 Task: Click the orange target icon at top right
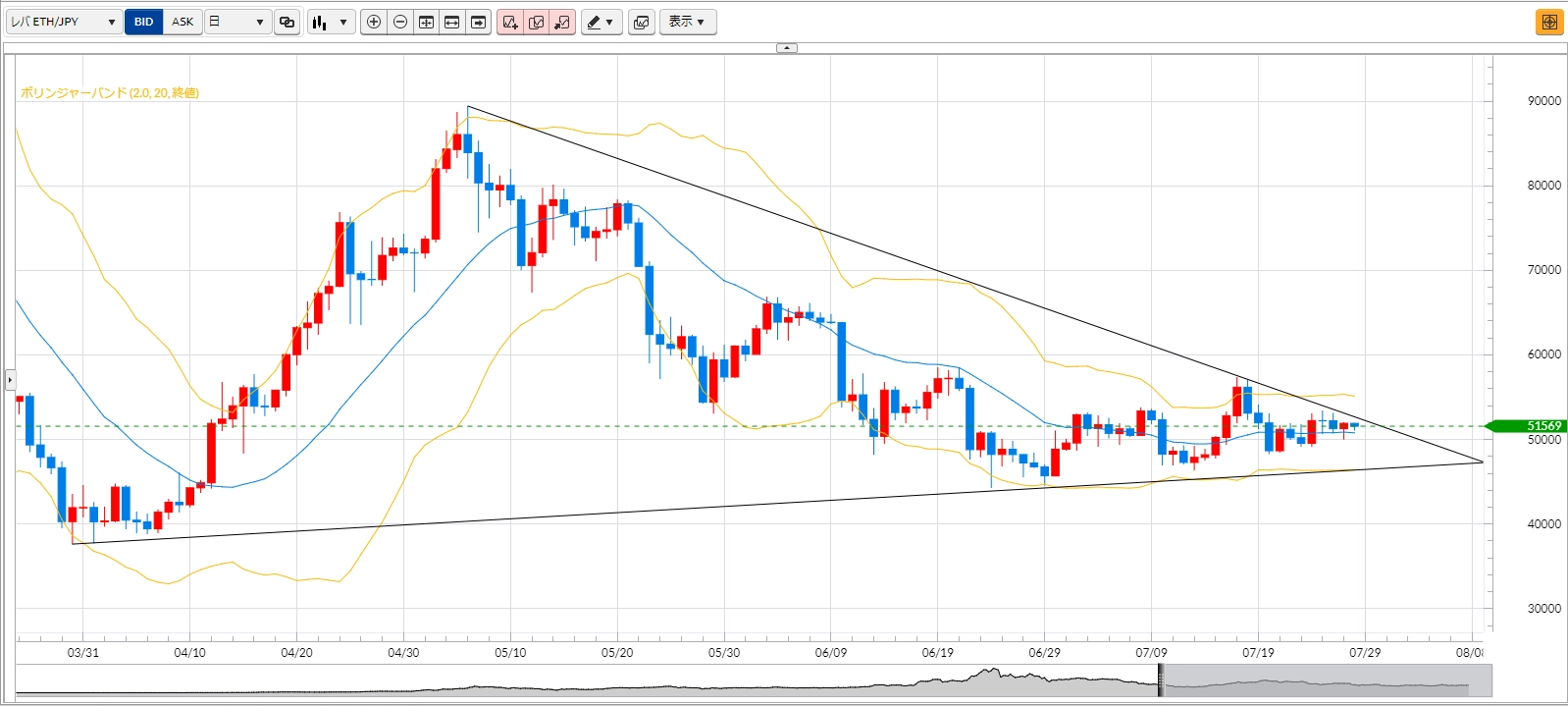point(1549,22)
